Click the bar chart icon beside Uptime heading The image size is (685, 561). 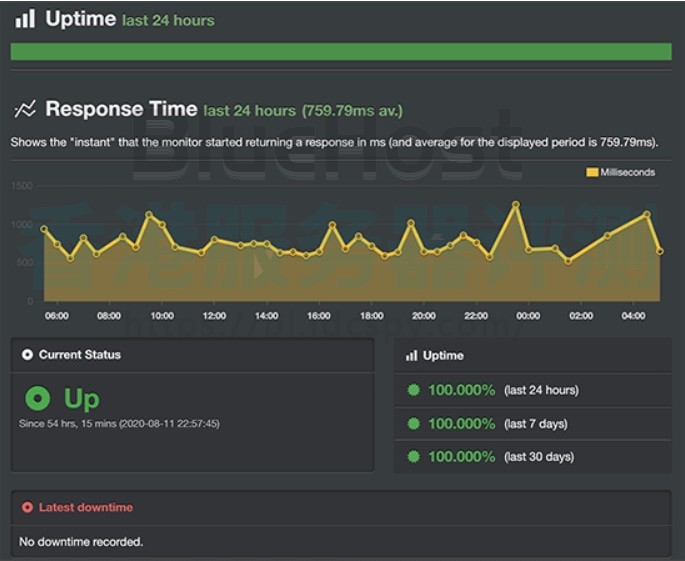coord(25,19)
